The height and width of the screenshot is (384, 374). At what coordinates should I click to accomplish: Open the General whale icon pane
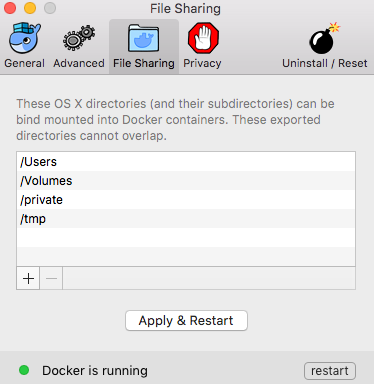[x=24, y=38]
